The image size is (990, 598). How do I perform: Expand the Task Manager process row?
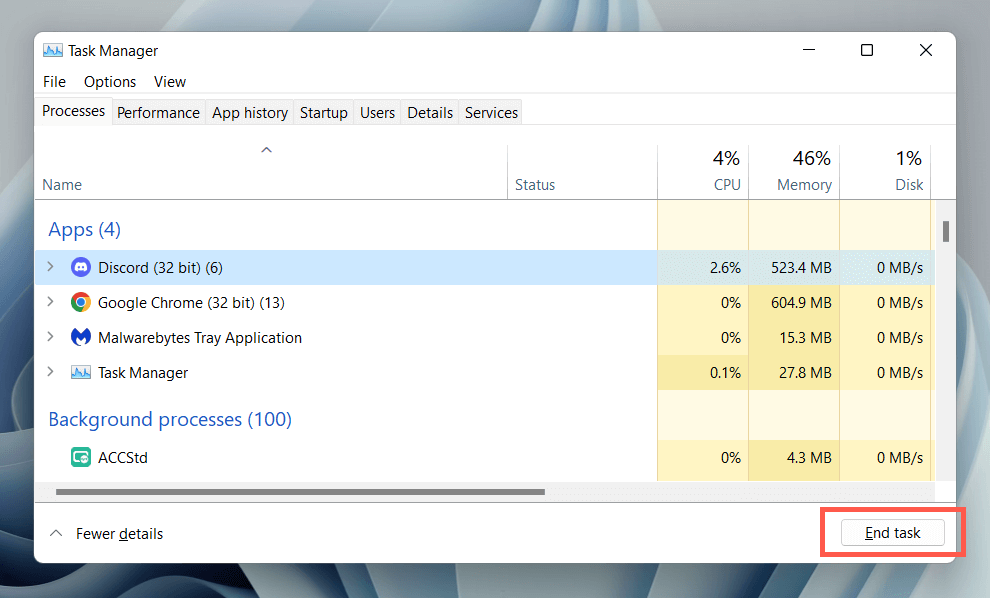[51, 372]
